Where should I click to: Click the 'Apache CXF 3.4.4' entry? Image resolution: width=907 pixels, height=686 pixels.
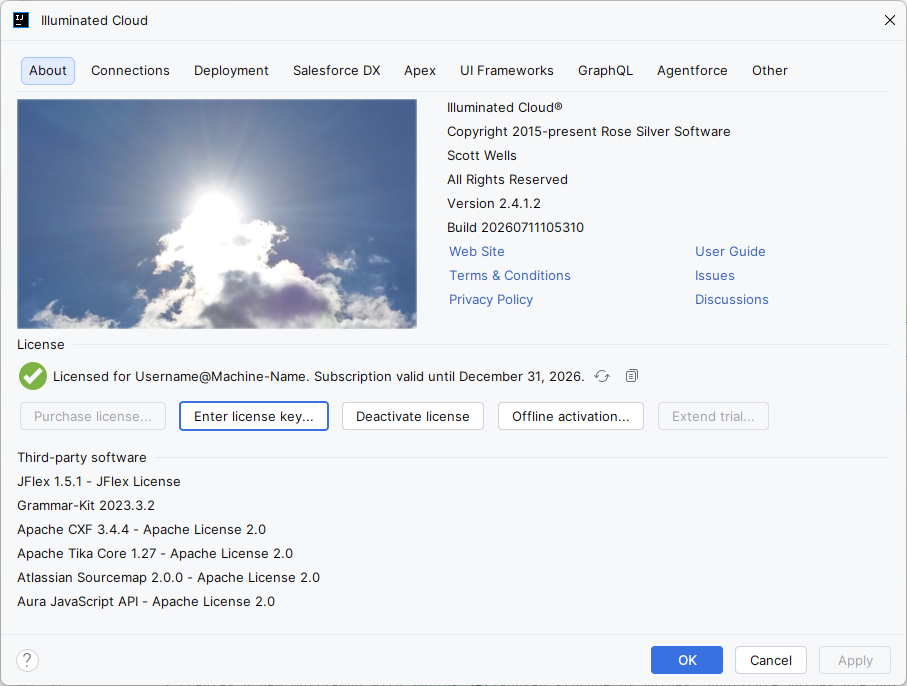(142, 529)
